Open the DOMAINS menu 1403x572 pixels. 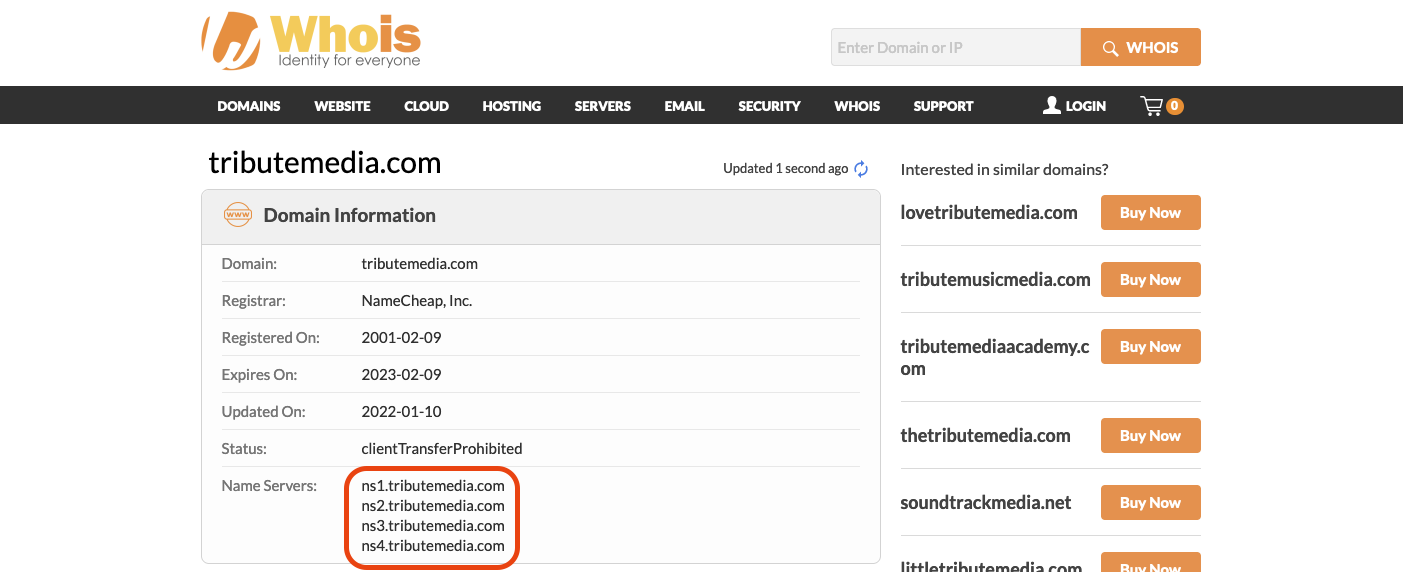point(249,106)
